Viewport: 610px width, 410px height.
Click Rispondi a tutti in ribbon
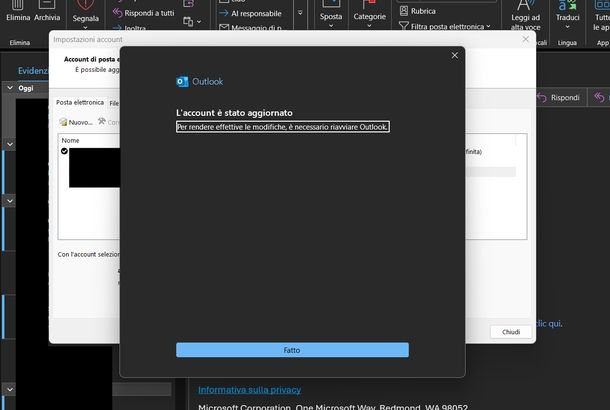click(144, 13)
